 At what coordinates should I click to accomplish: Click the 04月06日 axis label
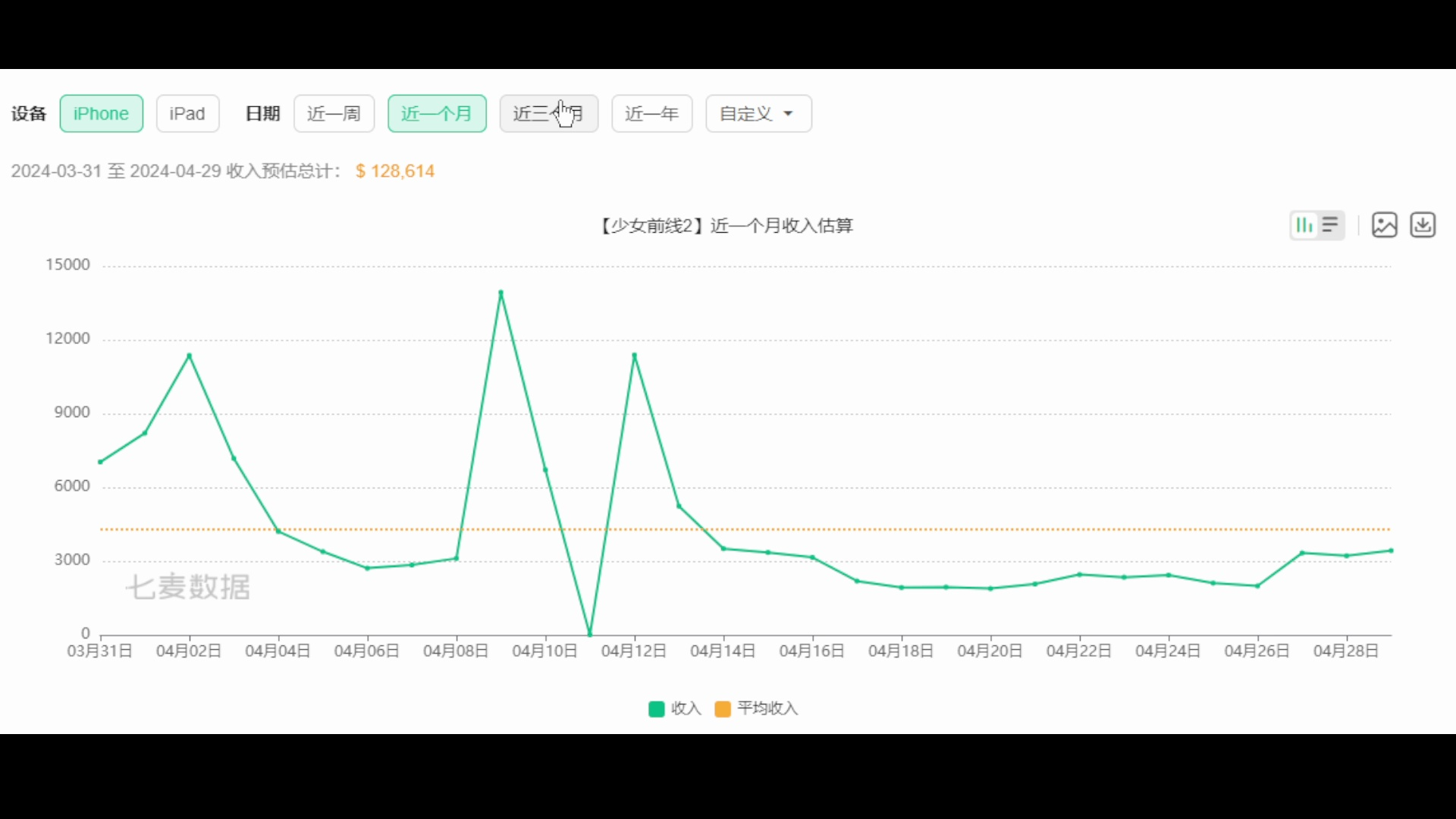(x=367, y=651)
